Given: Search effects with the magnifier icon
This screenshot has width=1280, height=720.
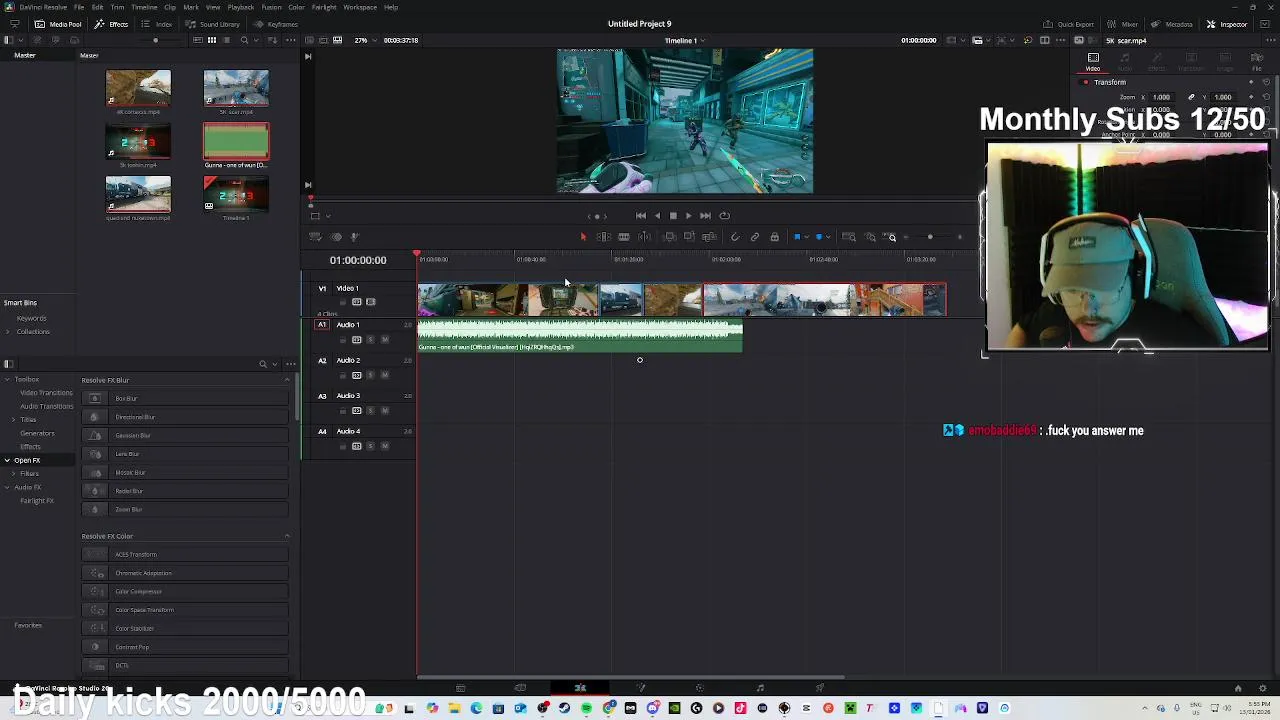Looking at the screenshot, I should point(263,364).
